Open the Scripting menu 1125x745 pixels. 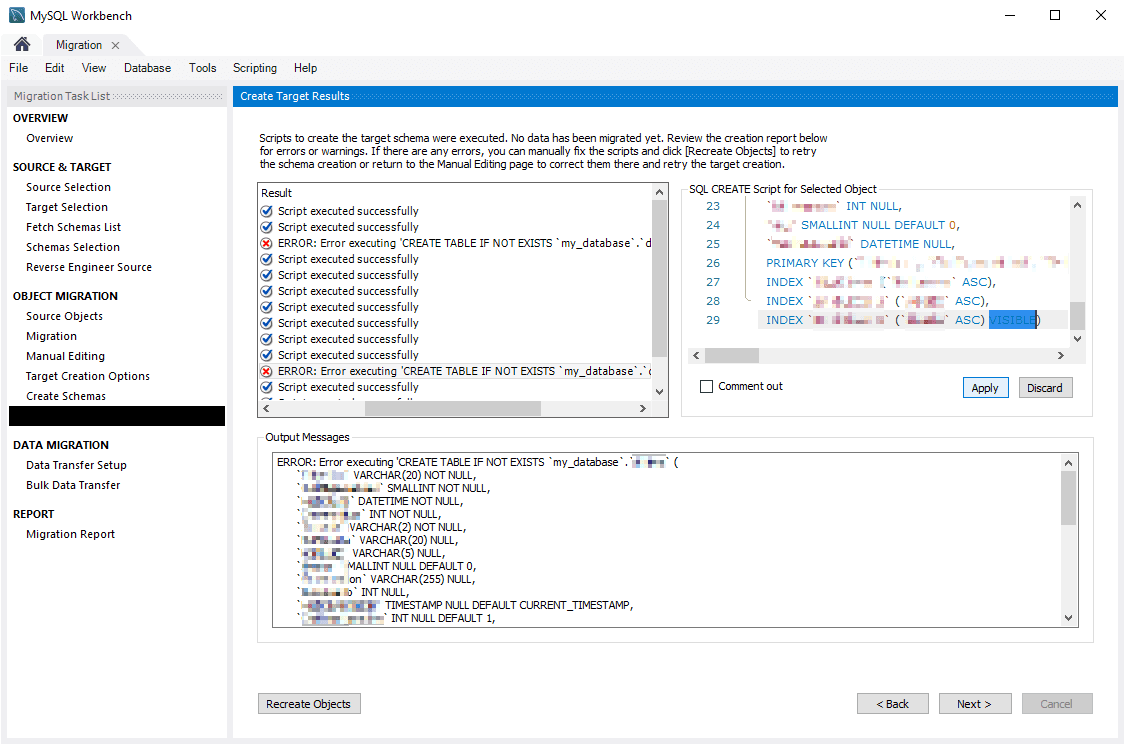[255, 67]
